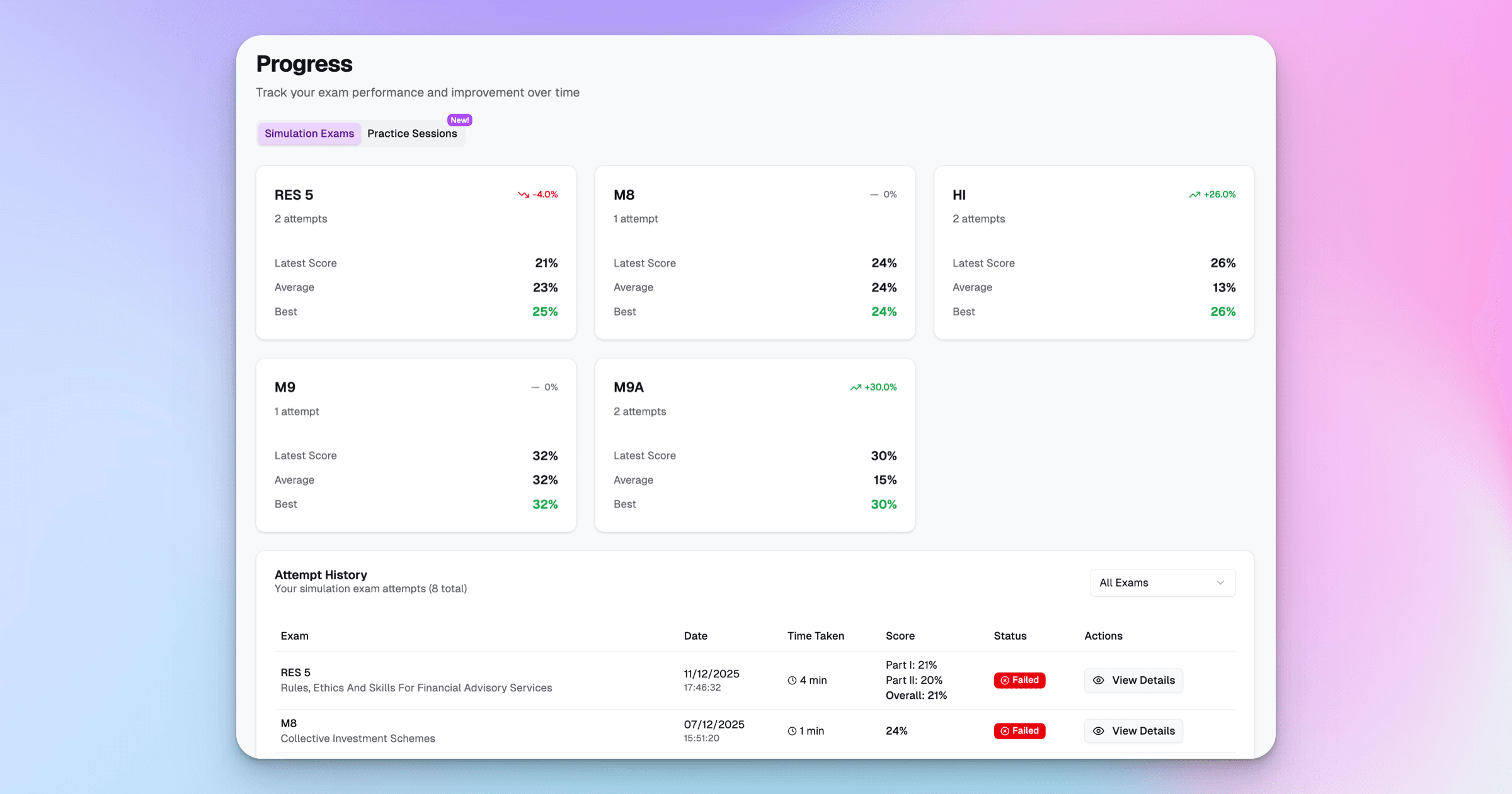Click eye icon in RES 5 row
The image size is (1512, 794).
(1098, 681)
